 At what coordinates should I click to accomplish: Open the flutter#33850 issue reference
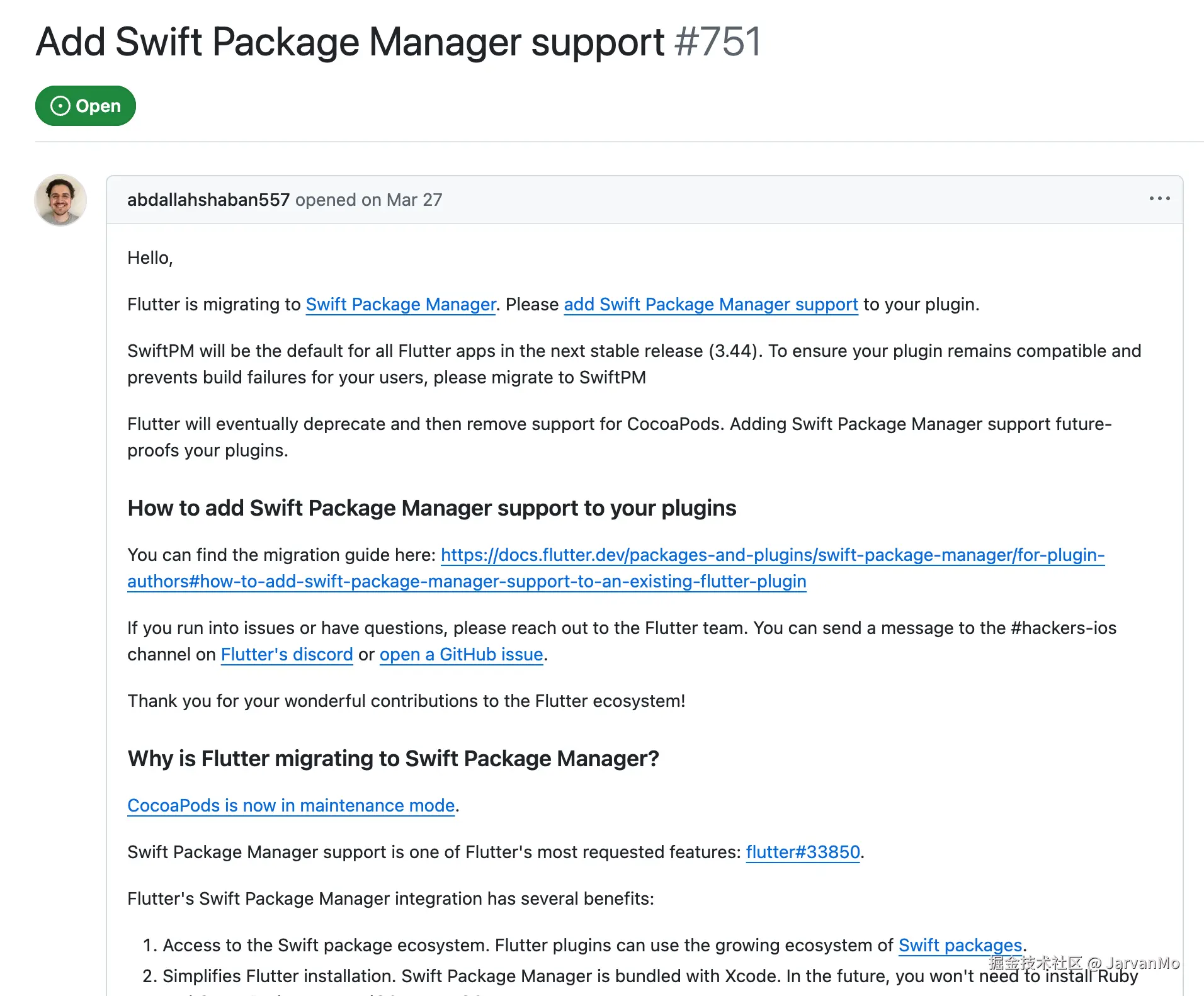pos(803,852)
